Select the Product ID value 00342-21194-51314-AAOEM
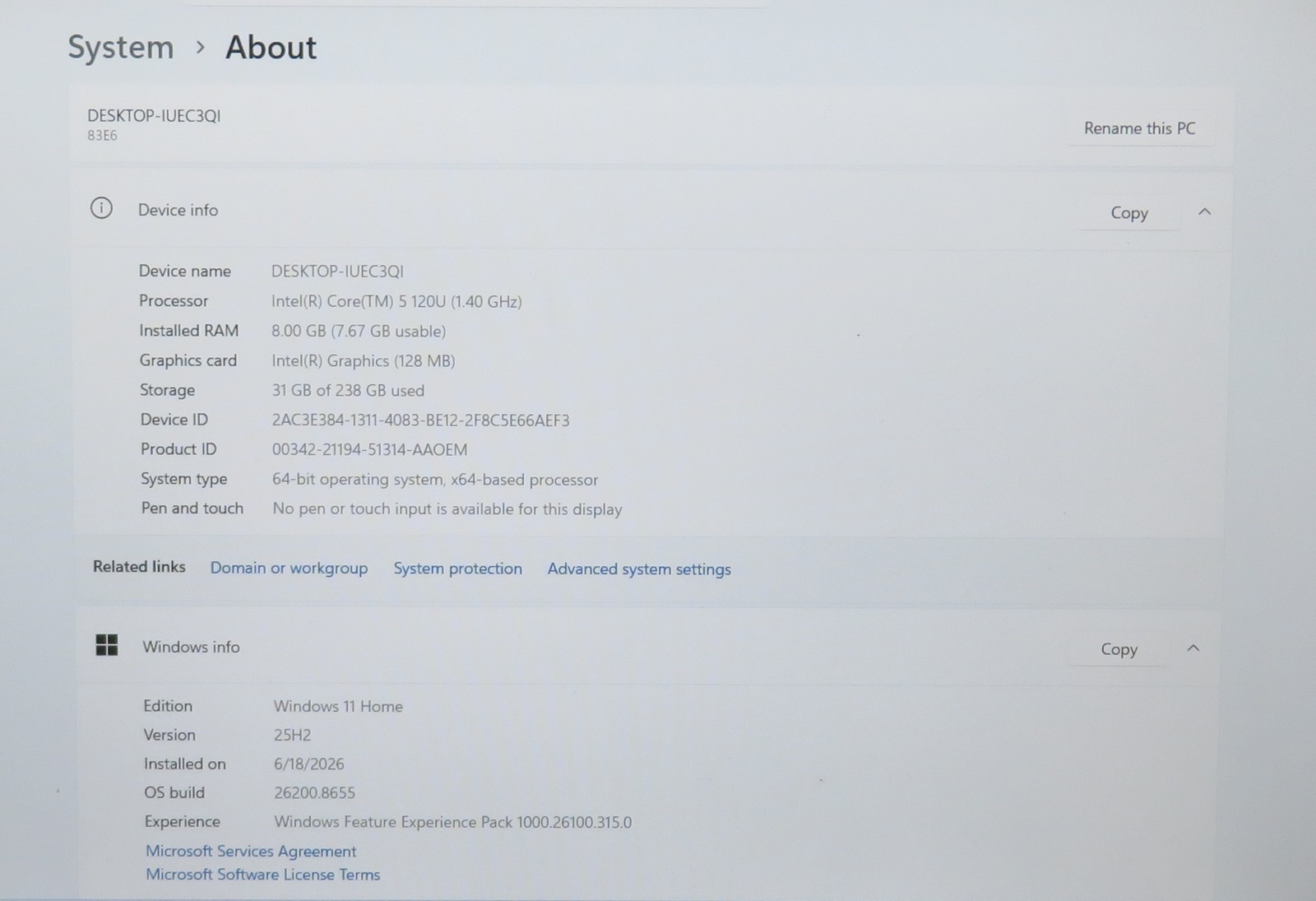1316x901 pixels. (369, 449)
